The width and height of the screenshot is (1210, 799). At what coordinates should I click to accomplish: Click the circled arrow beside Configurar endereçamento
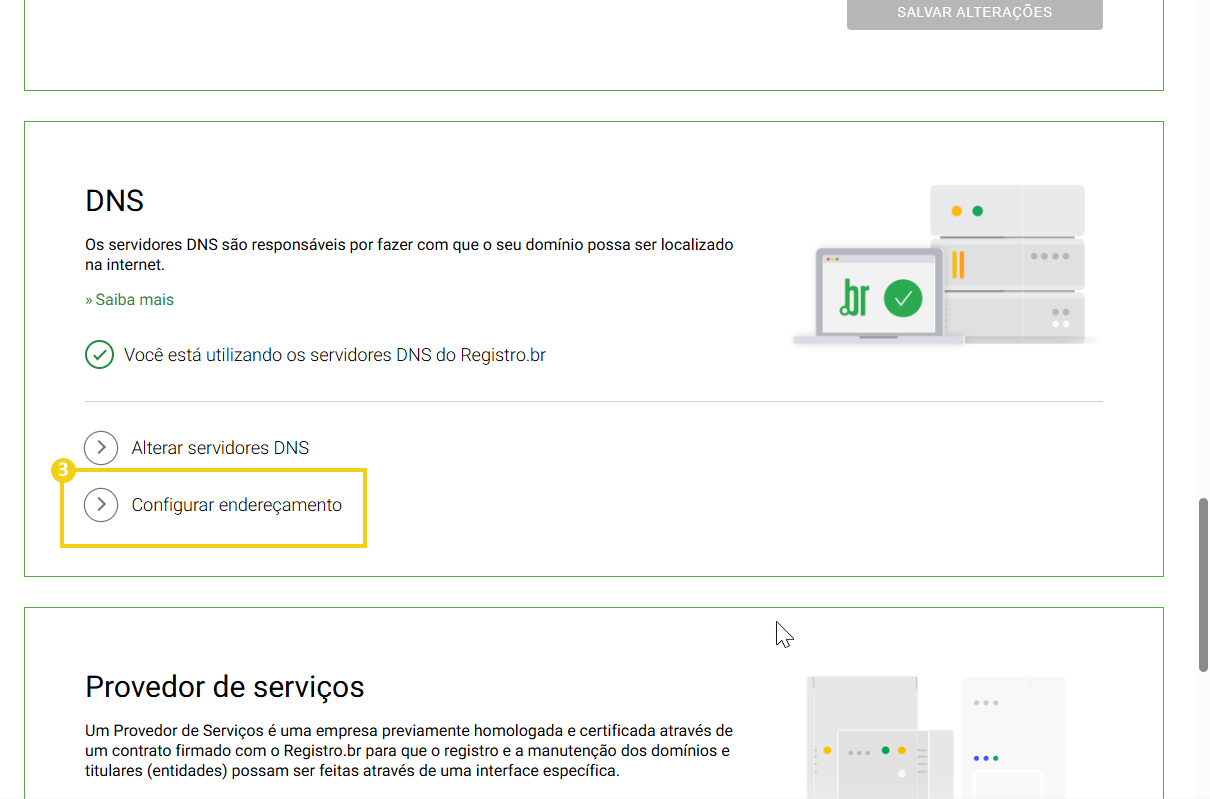point(100,505)
